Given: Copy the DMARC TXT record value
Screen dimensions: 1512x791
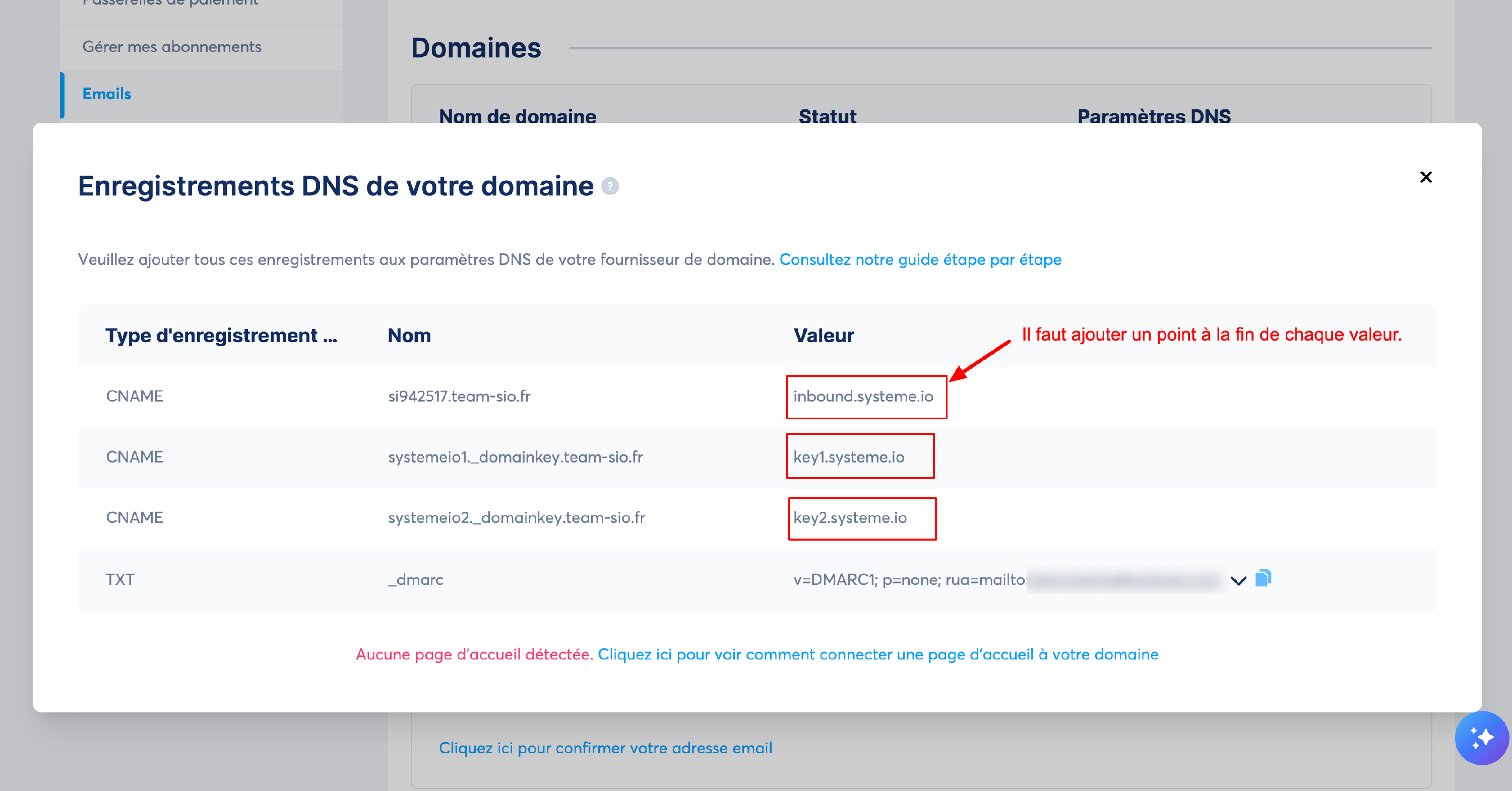Looking at the screenshot, I should tap(1263, 578).
